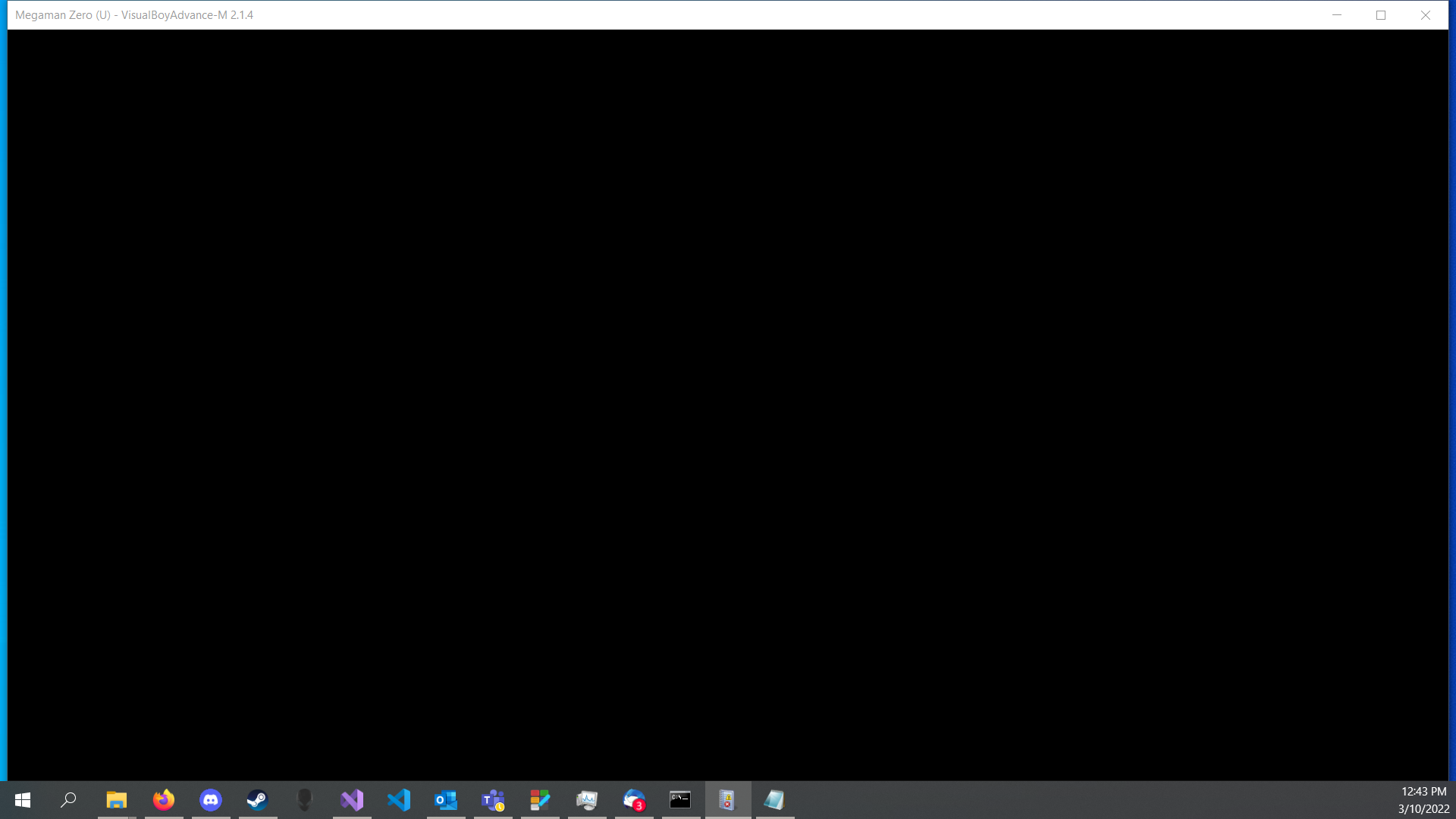Screen dimensions: 1456x819
Task: Open File Explorer from taskbar
Action: (116, 800)
